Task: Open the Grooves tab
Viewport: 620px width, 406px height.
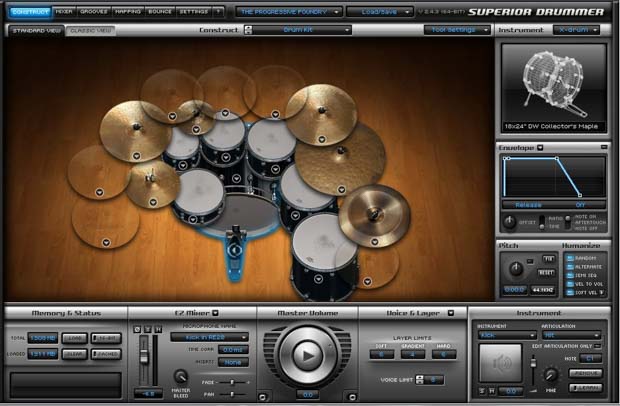Action: 95,12
